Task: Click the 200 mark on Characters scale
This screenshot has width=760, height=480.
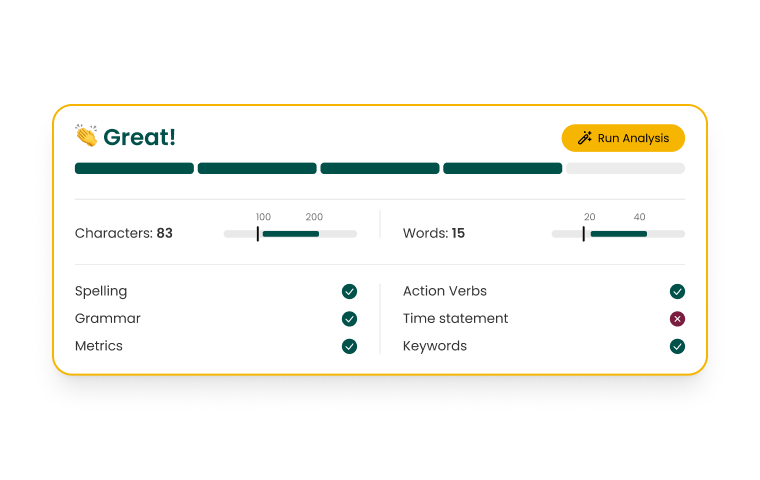Action: [x=314, y=217]
